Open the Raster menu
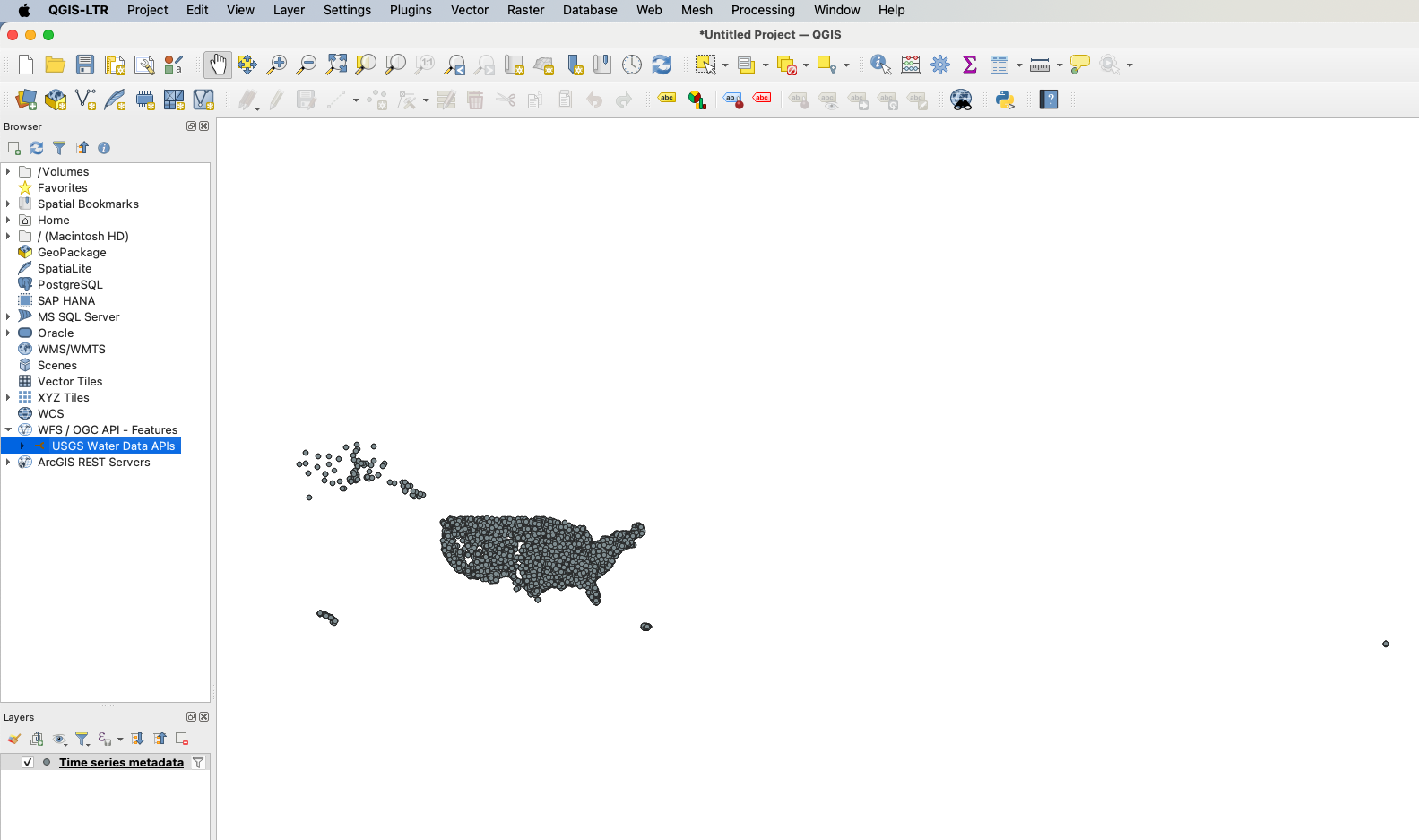This screenshot has height=840, width=1419. [525, 10]
